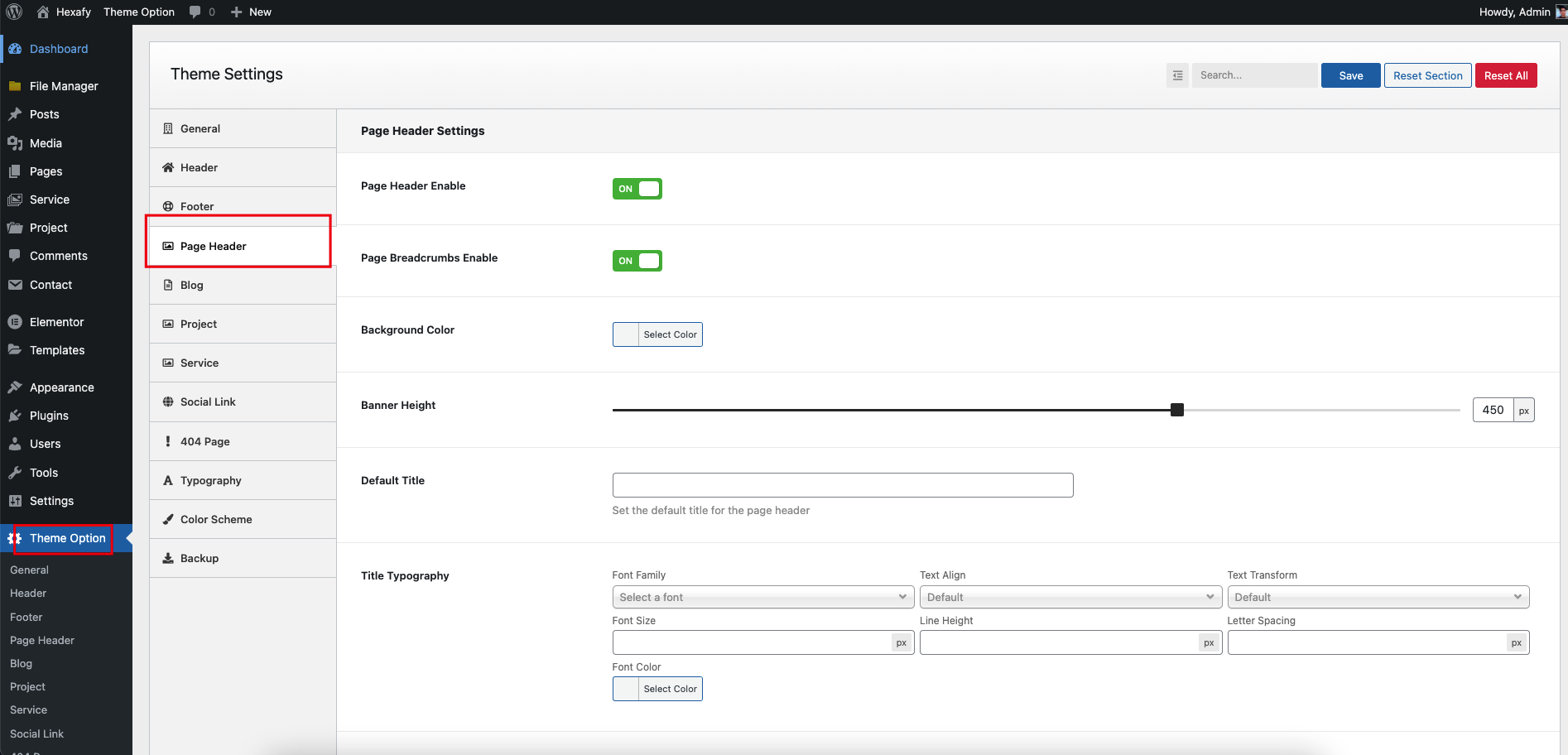The image size is (1568, 755).
Task: Click the Dashboard gauge icon
Action: (15, 49)
